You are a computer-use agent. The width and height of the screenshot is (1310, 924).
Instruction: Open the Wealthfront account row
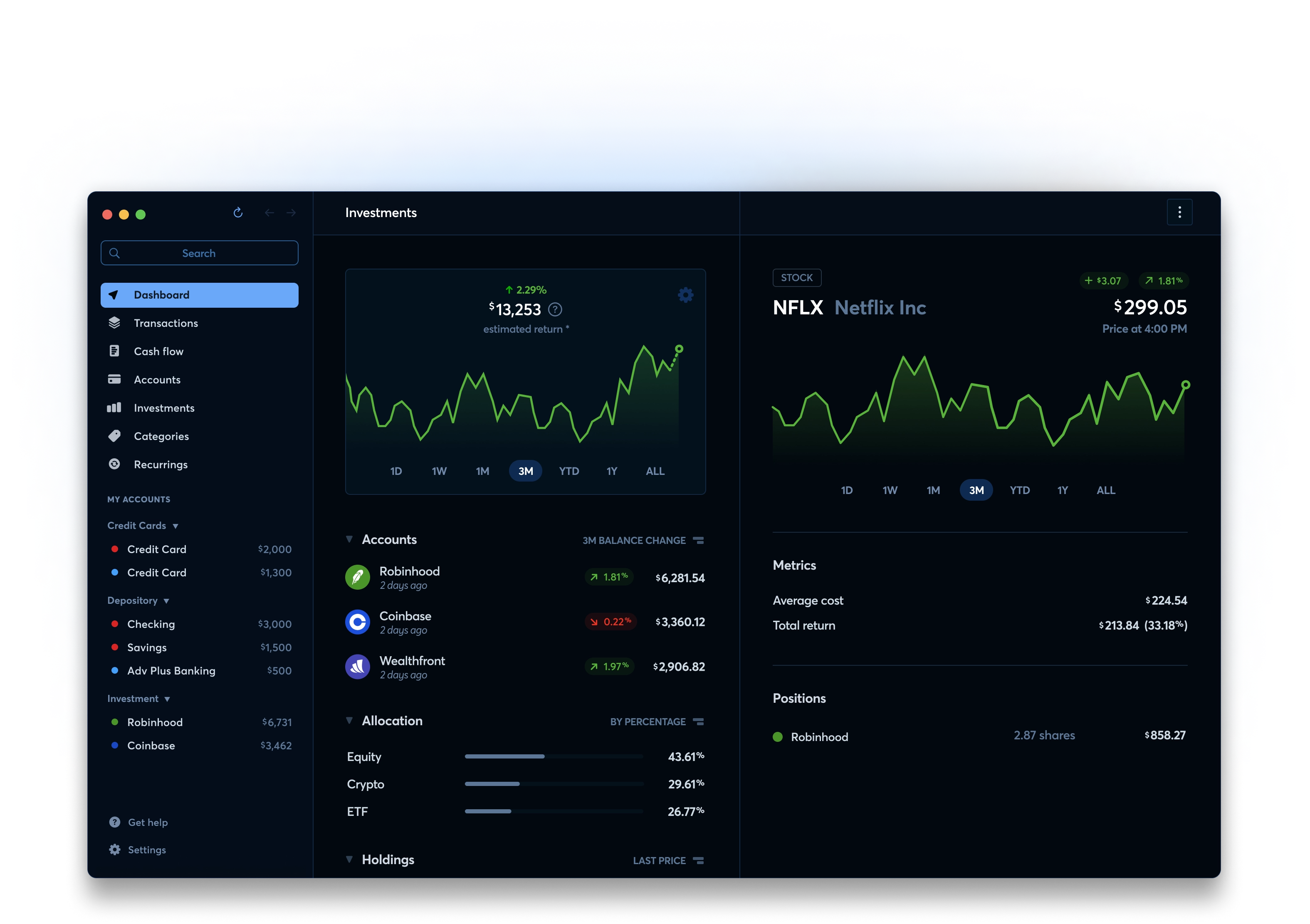(x=525, y=666)
